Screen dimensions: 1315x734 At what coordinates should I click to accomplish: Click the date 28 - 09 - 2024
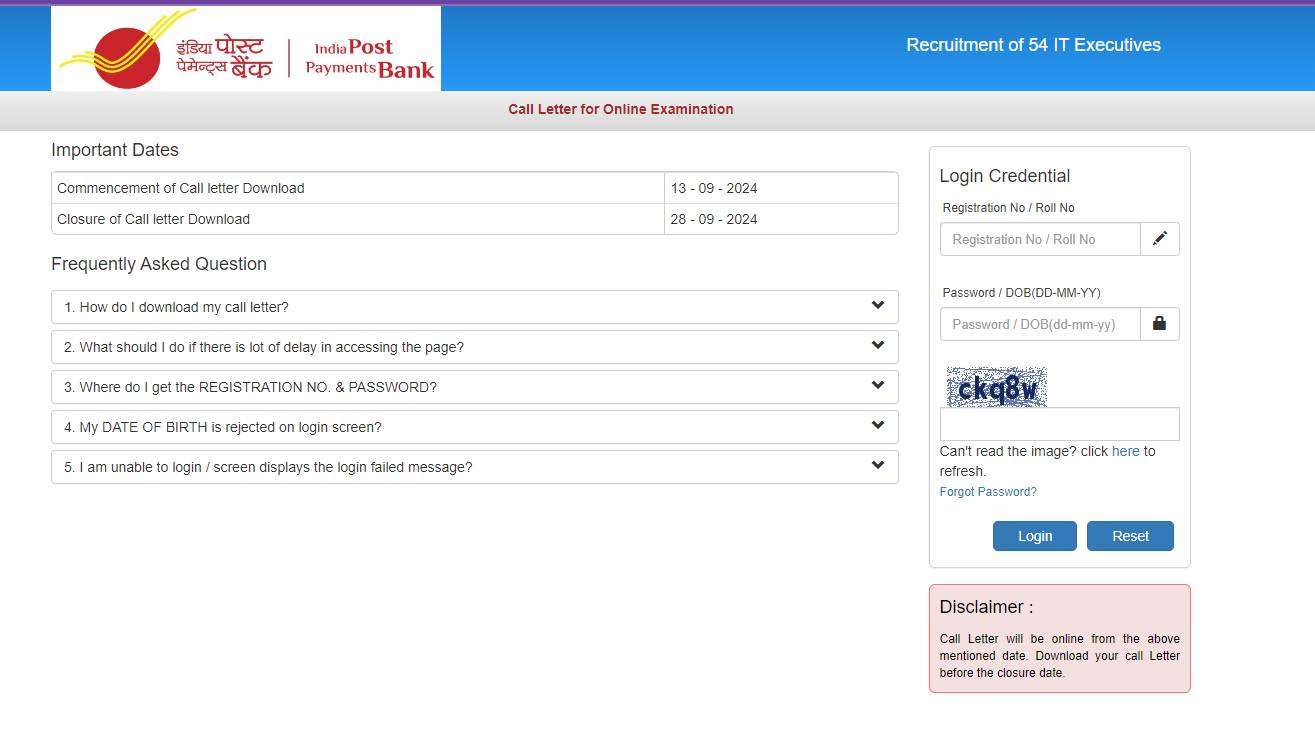[x=714, y=219]
